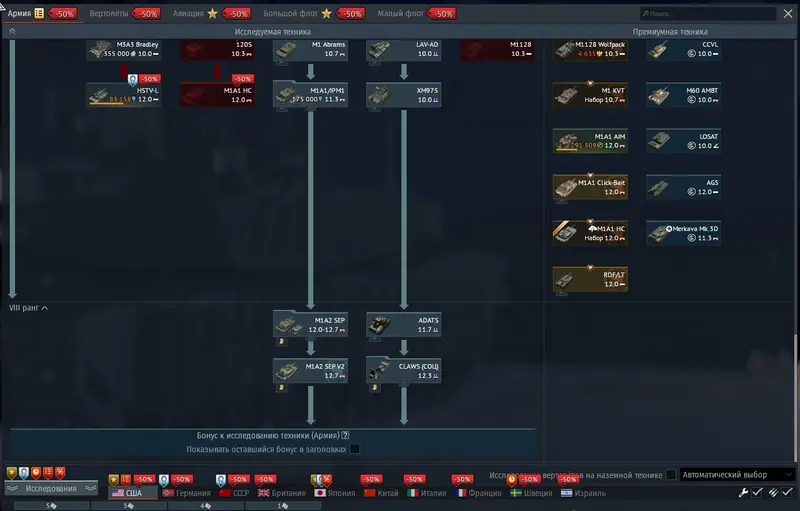Viewport: 800px width, 511px height.
Task: Enable 'Показывать оставшийся бонус в заголовках' checkbox
Action: point(355,450)
